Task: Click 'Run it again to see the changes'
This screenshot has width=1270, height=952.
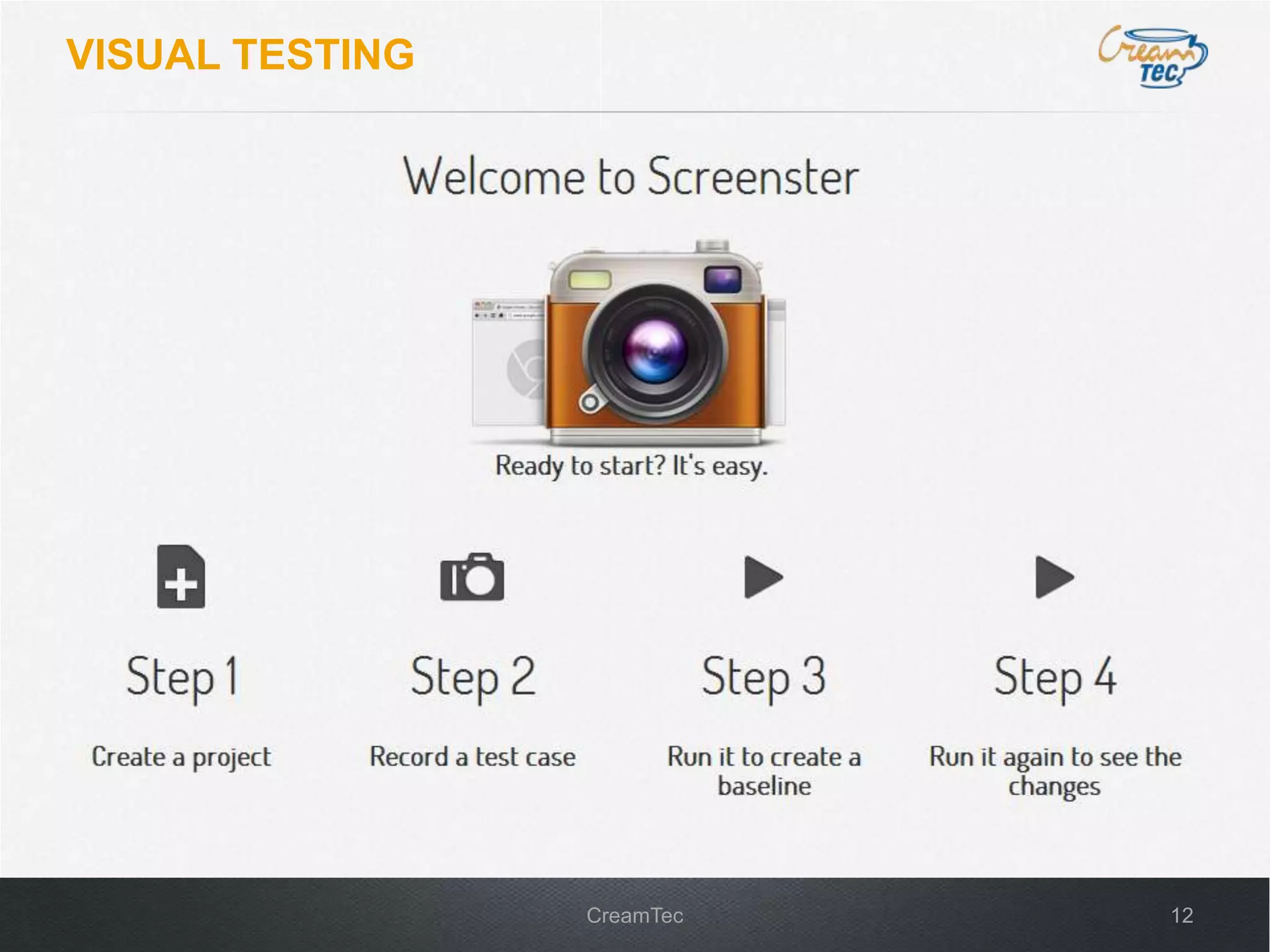Action: tap(1055, 772)
